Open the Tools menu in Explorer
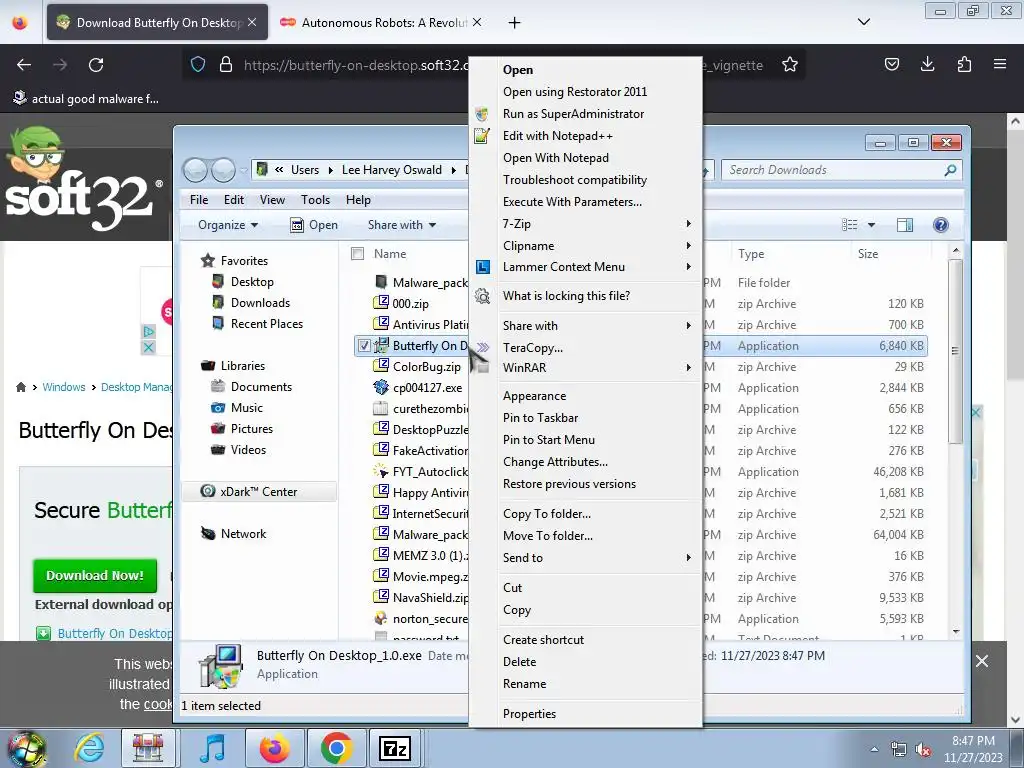1024x768 pixels. tap(315, 200)
